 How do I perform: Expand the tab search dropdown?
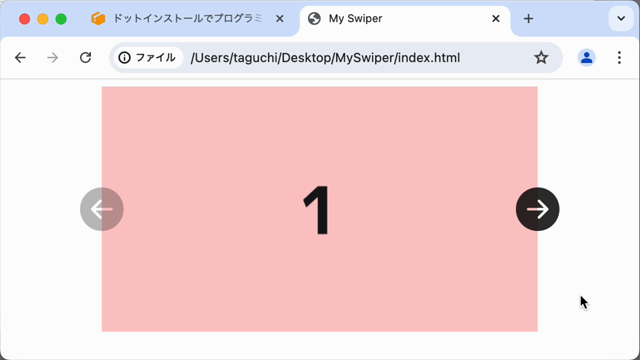(621, 19)
